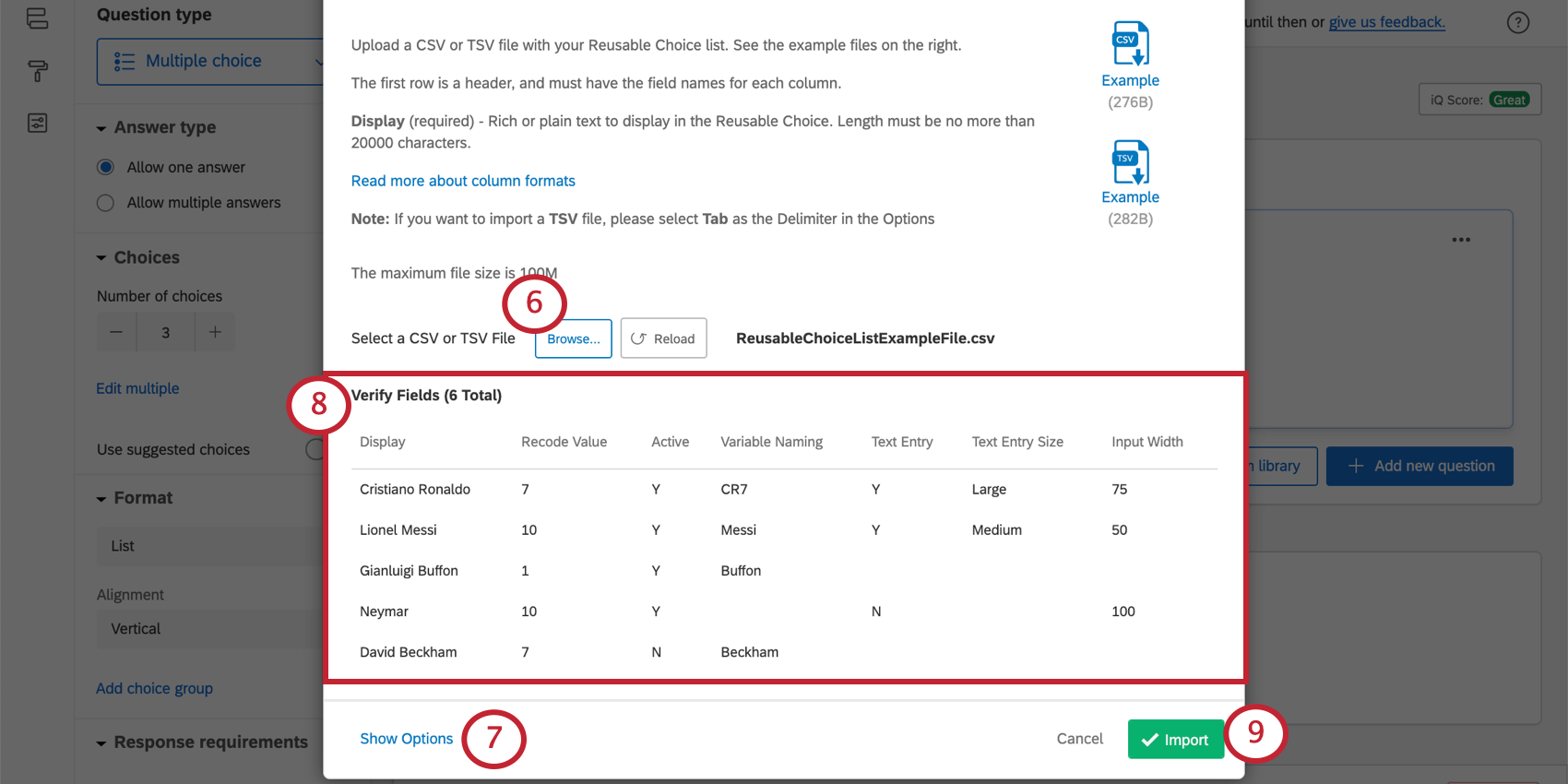The width and height of the screenshot is (1568, 784).
Task: Open the question three-dot options menu
Action: pos(1461,240)
